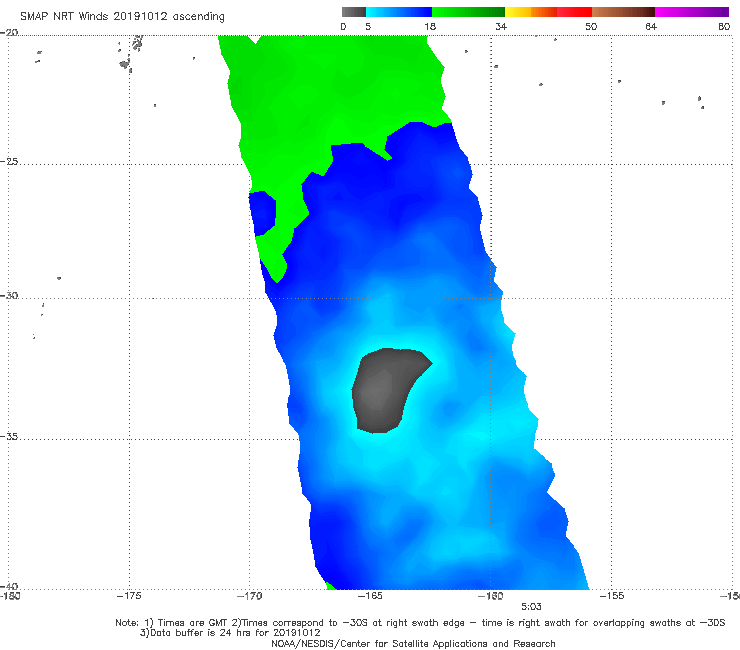Click the yellow-to-red segment of the color bar
Screen dimensions: 740x650
click(x=548, y=12)
